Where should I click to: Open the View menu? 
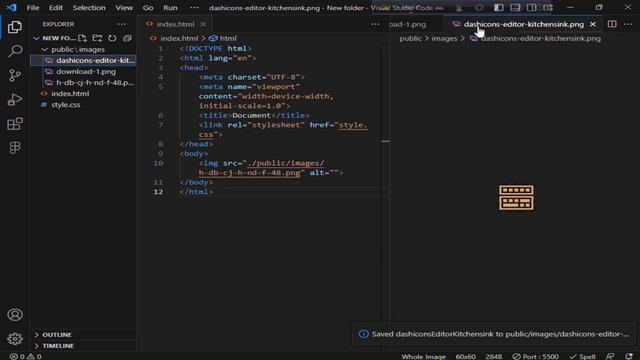click(124, 7)
